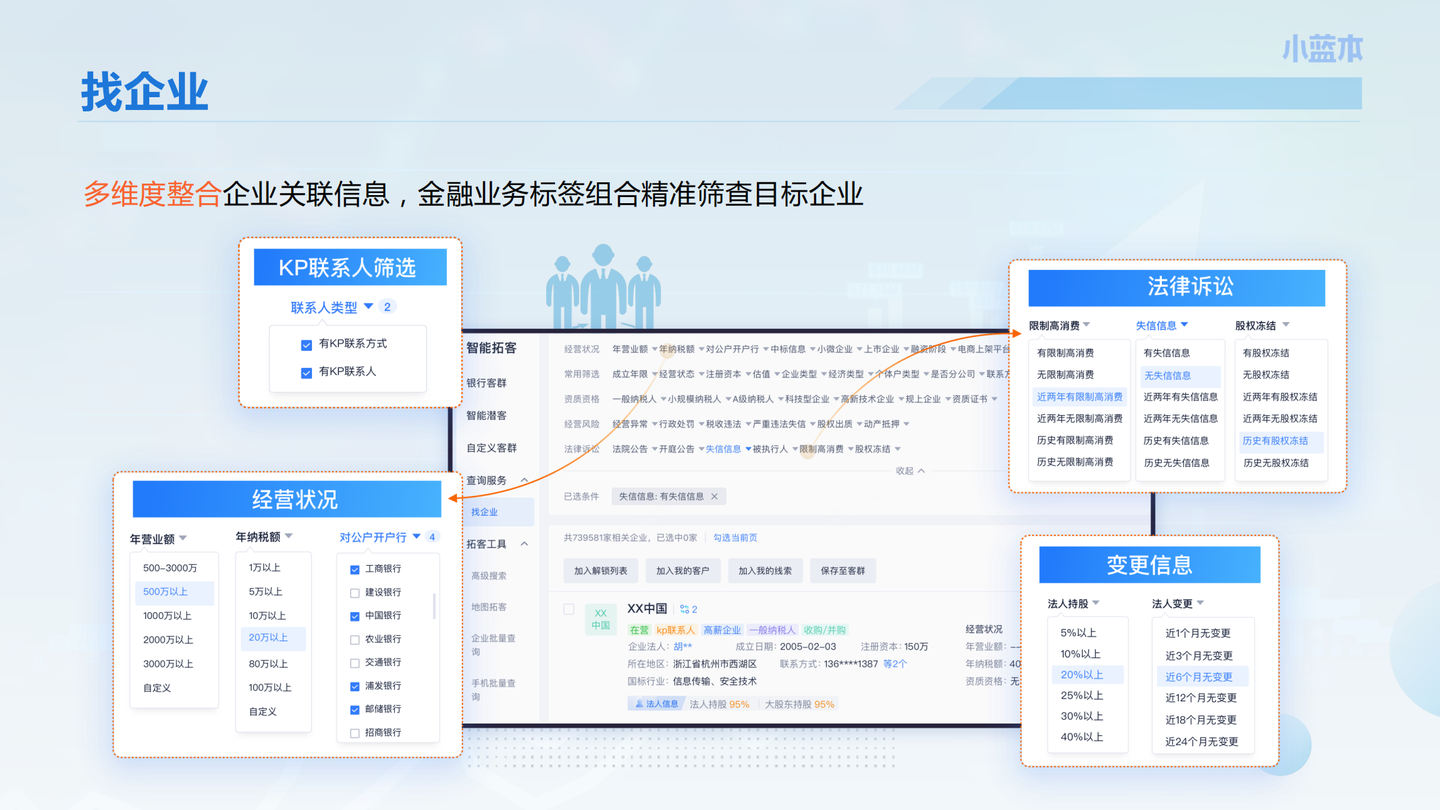Uncheck 有KP联系方式 checkbox
The height and width of the screenshot is (810, 1440).
(x=307, y=345)
